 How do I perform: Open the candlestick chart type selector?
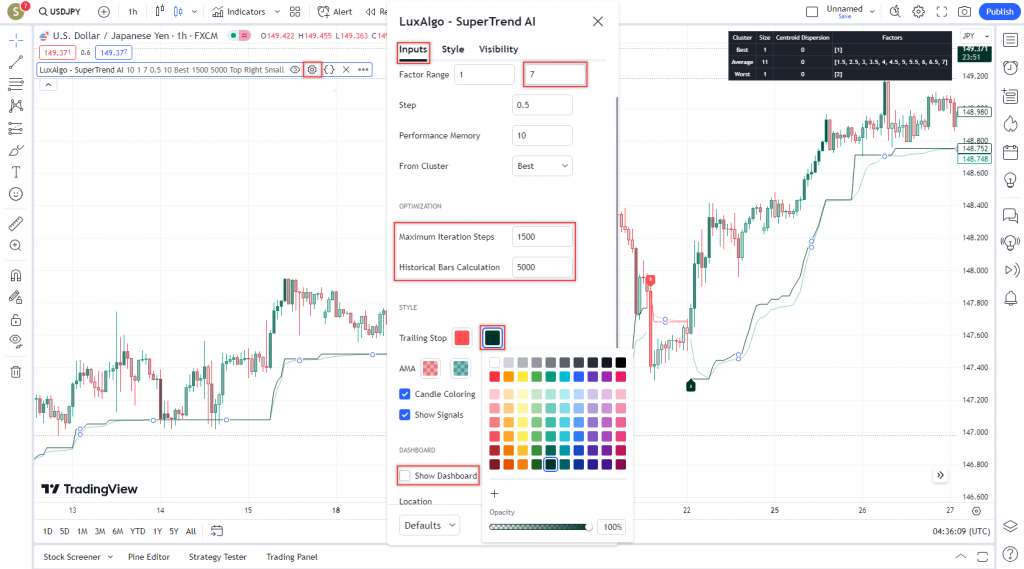pos(178,12)
